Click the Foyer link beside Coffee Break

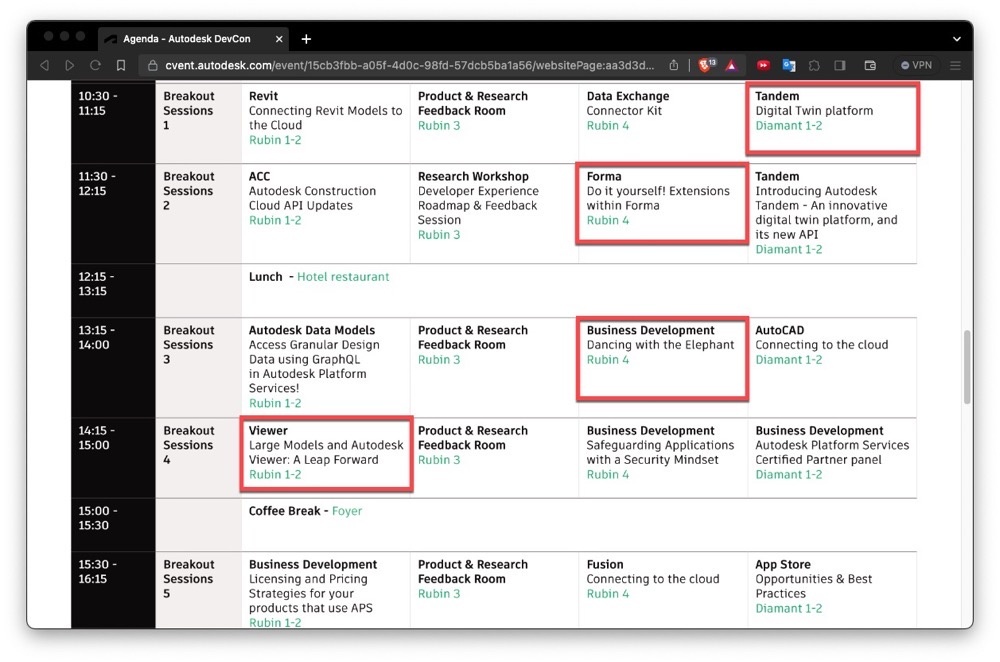click(347, 511)
